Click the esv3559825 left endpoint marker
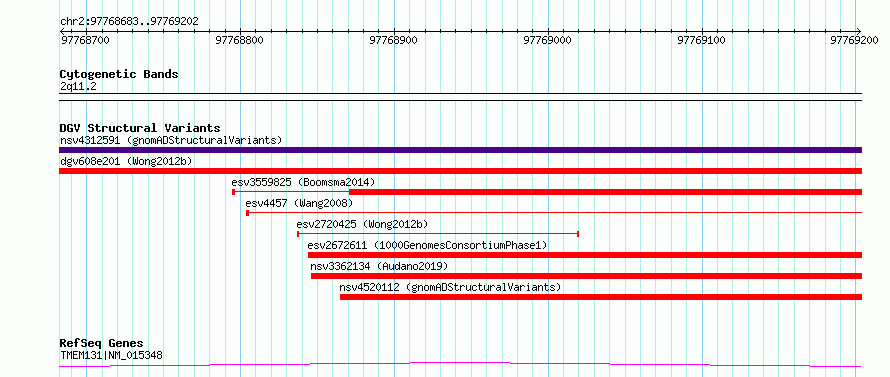The width and height of the screenshot is (890, 377). coord(233,192)
